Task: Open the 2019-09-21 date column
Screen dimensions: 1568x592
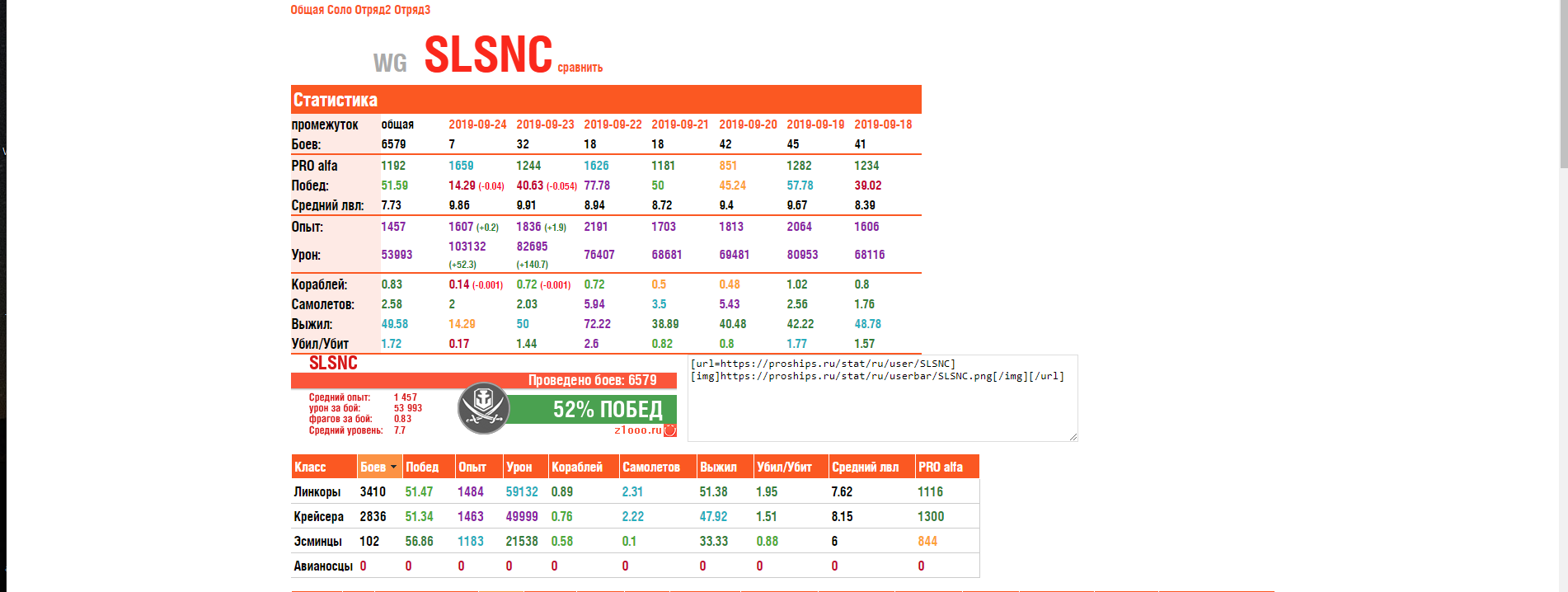Action: (680, 125)
